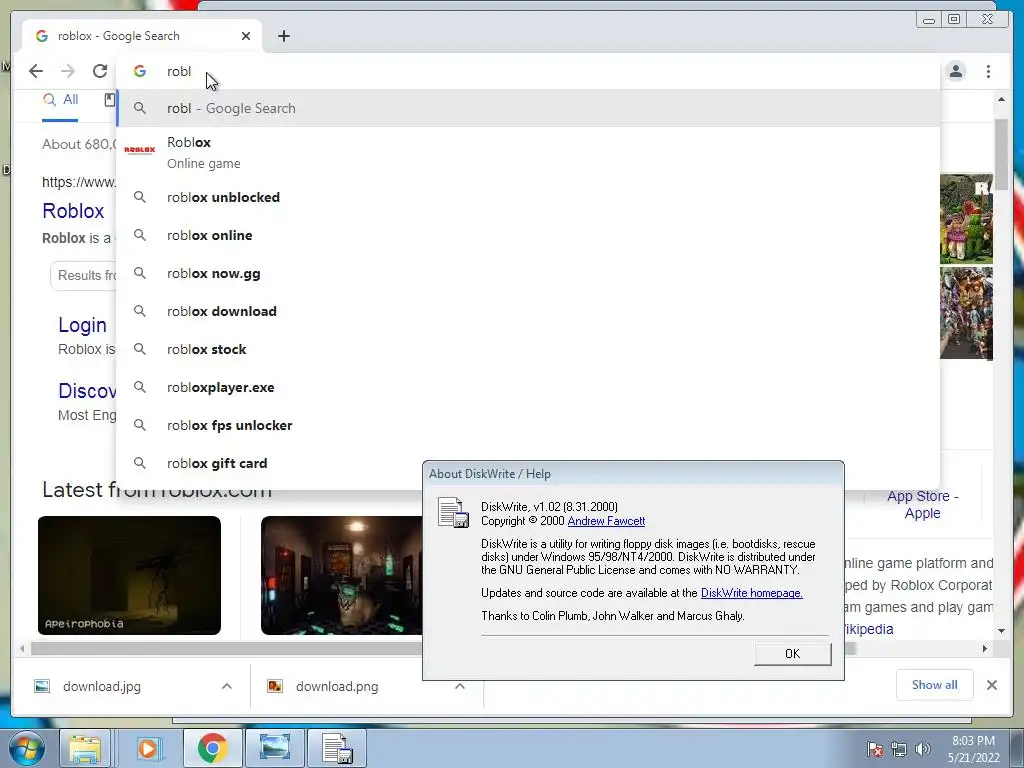Click the network tray icon

[x=899, y=749]
